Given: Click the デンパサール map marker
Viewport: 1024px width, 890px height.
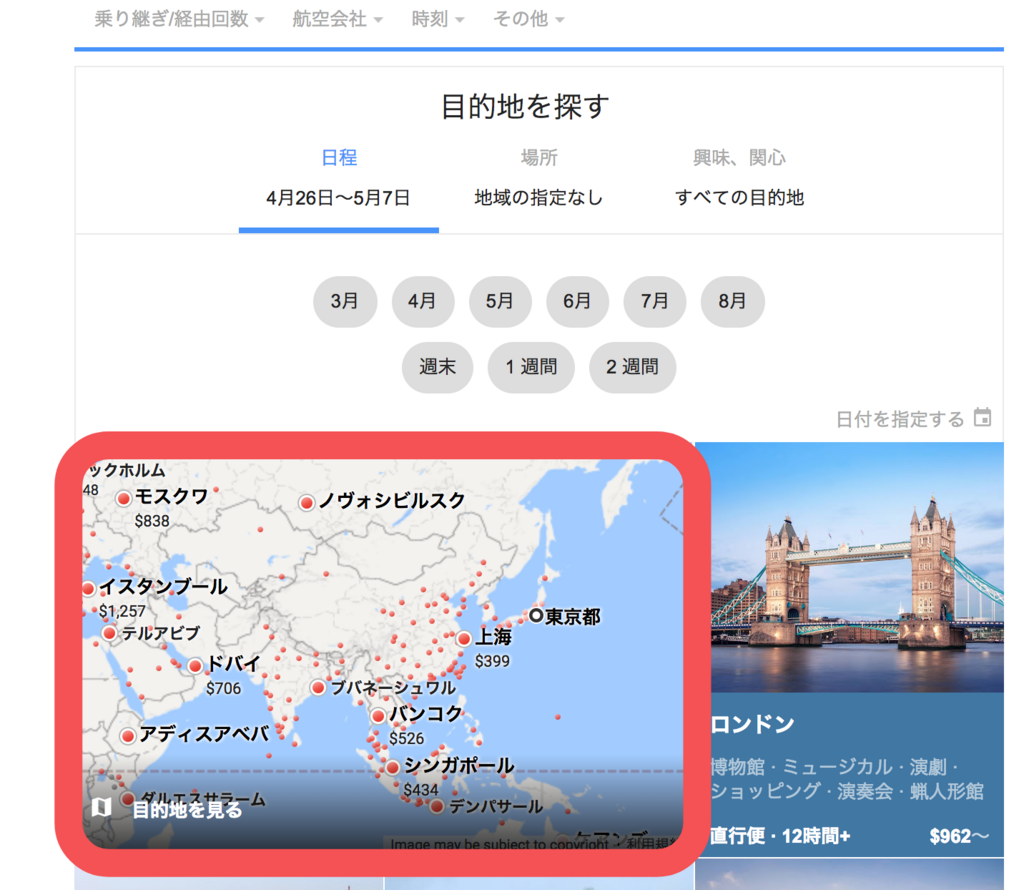Looking at the screenshot, I should click(x=437, y=807).
